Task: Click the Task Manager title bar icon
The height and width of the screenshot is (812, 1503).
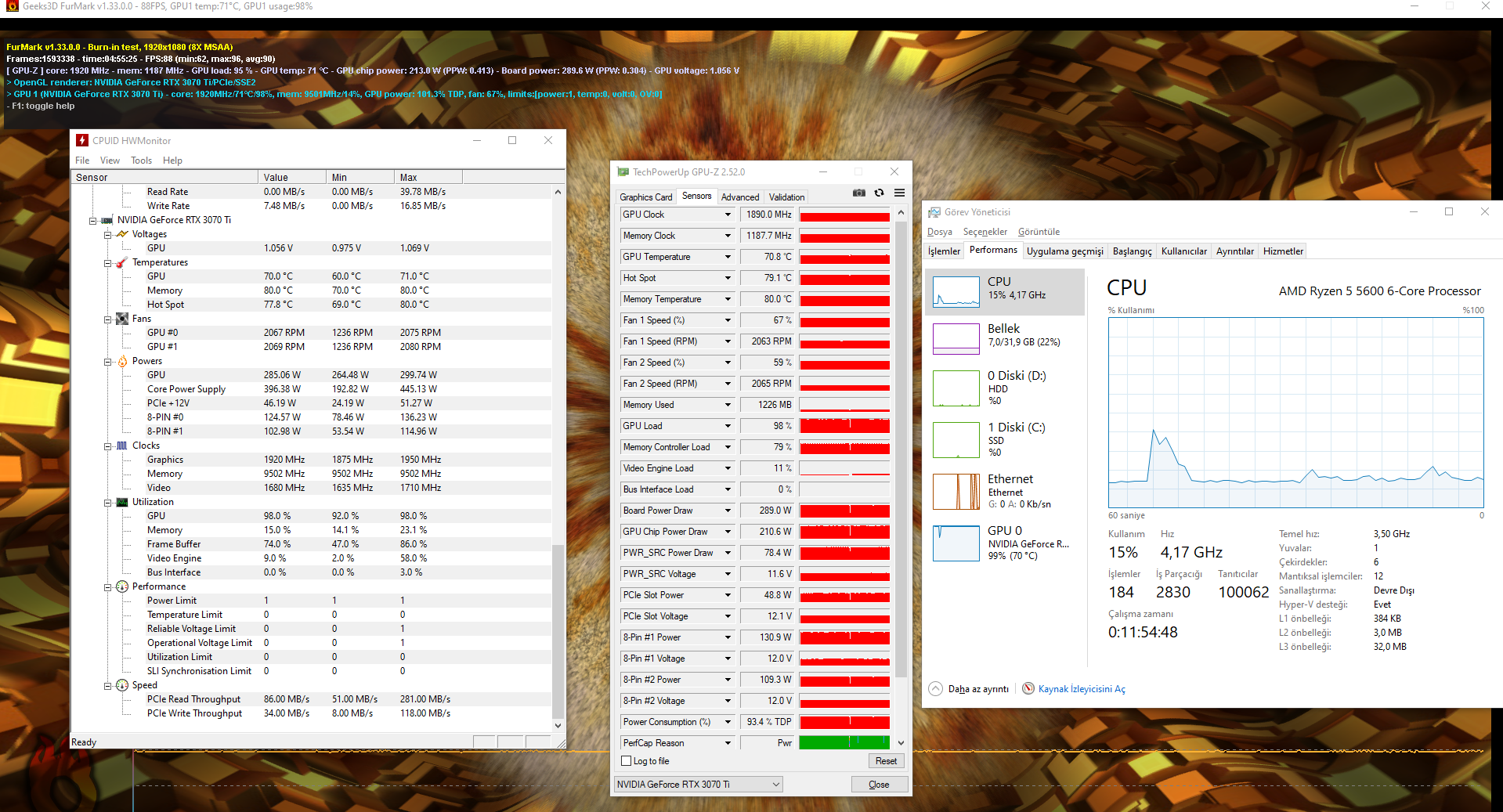Action: 934,212
